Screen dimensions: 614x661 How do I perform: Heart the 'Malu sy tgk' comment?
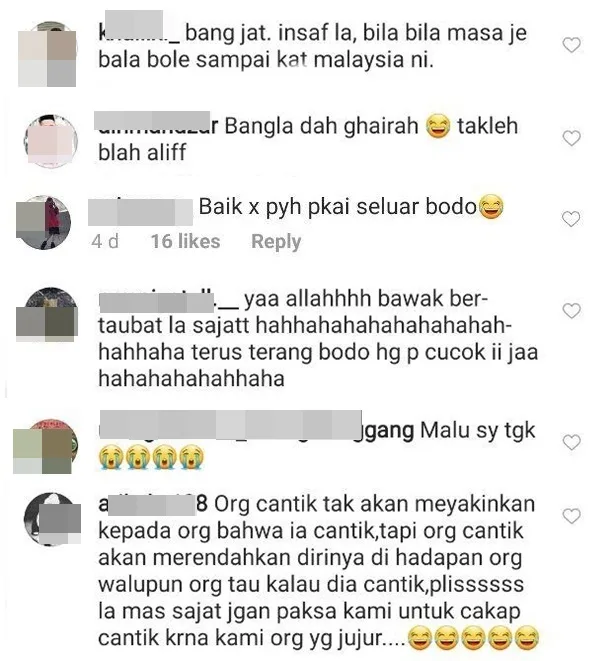[571, 442]
